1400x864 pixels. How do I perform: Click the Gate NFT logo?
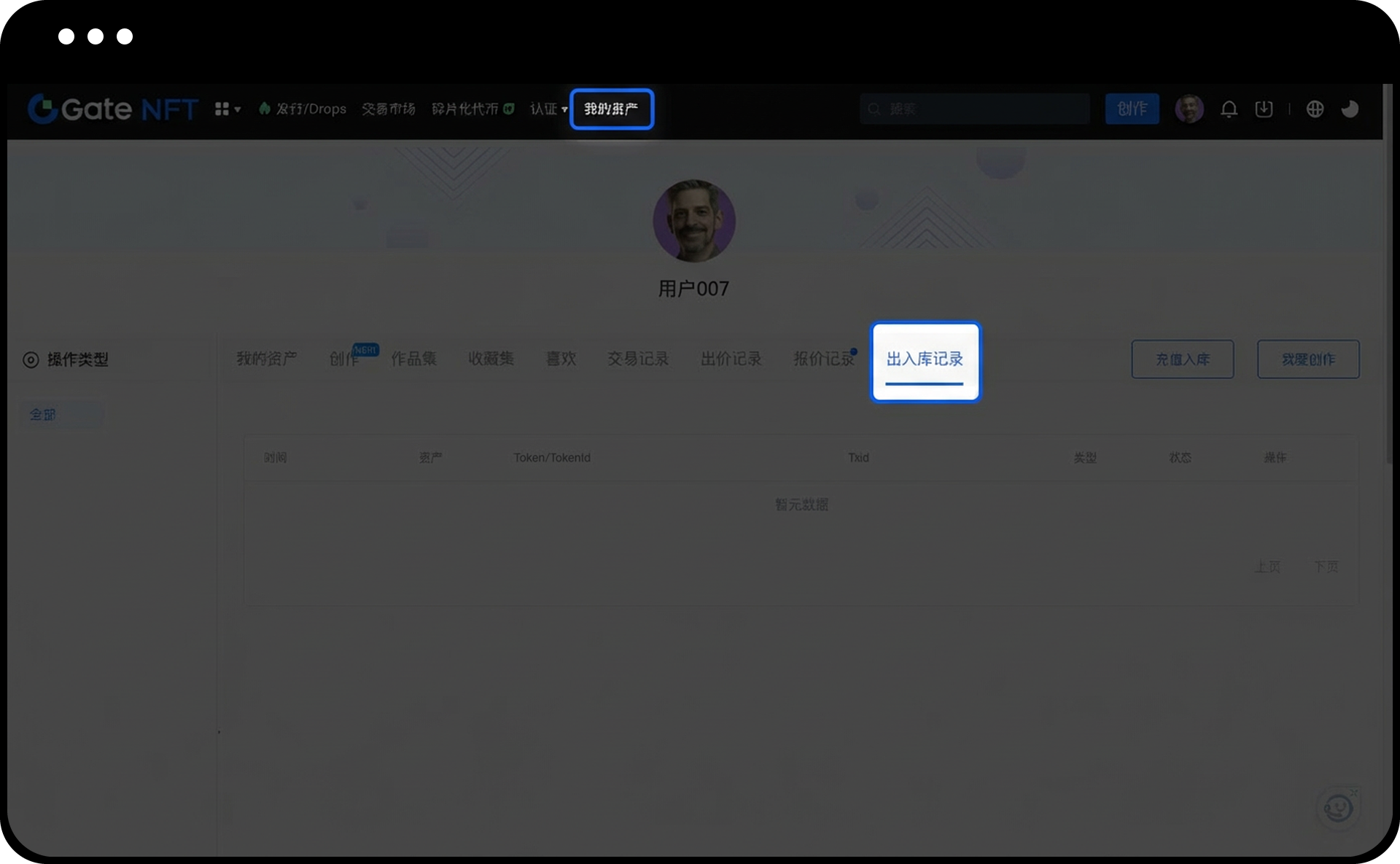[x=113, y=109]
